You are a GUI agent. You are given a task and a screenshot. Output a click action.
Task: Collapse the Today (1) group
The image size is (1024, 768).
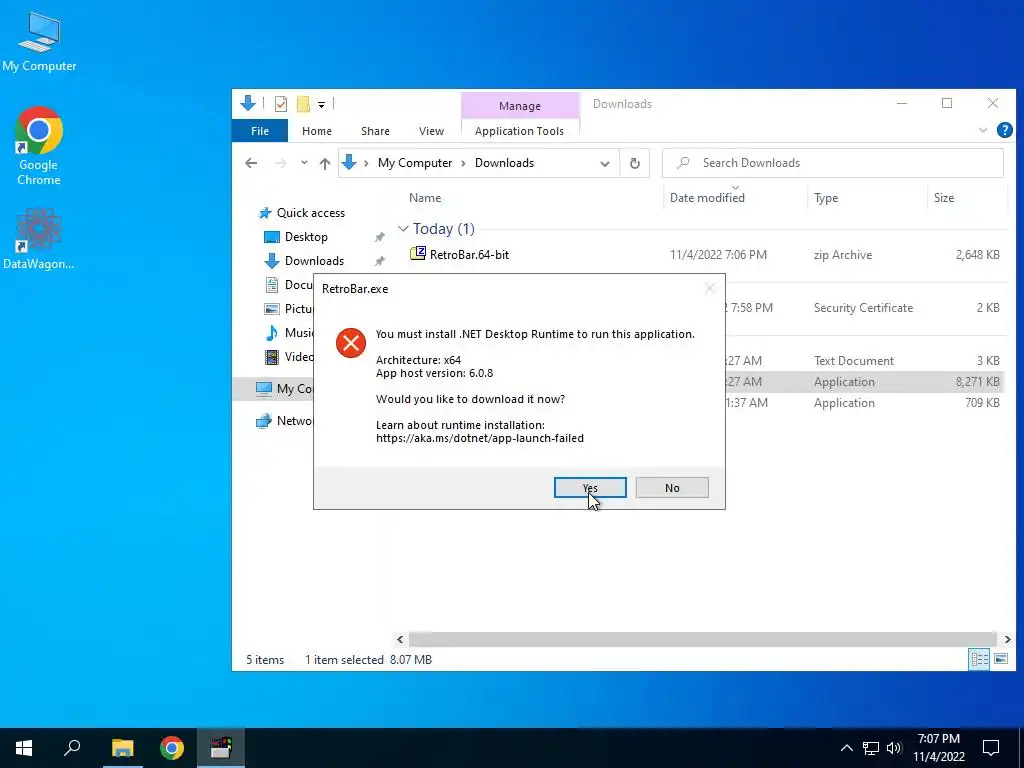pos(403,229)
